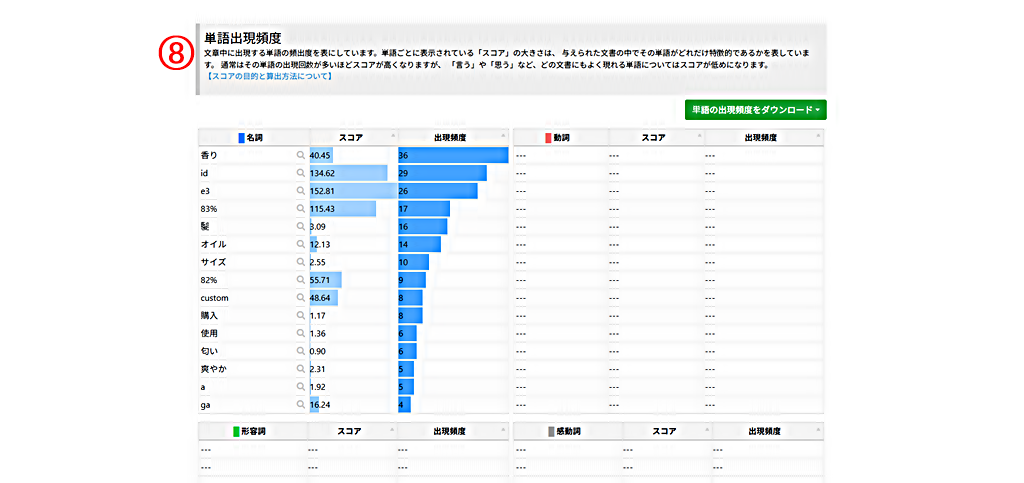Image resolution: width=1024 pixels, height=483 pixels.
Task: Click the score value 16.24
Action: tap(320, 405)
